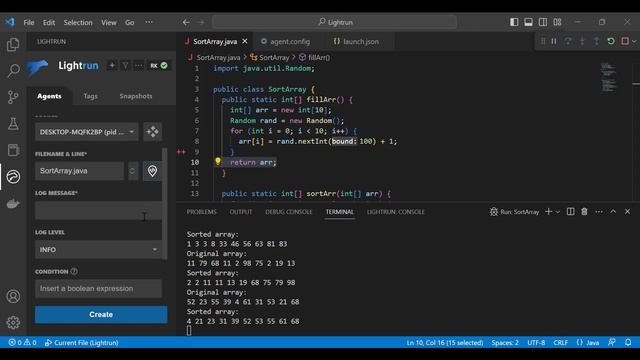Open notifications bell in status bar
Viewport: 640px width, 360px height.
(x=628, y=342)
